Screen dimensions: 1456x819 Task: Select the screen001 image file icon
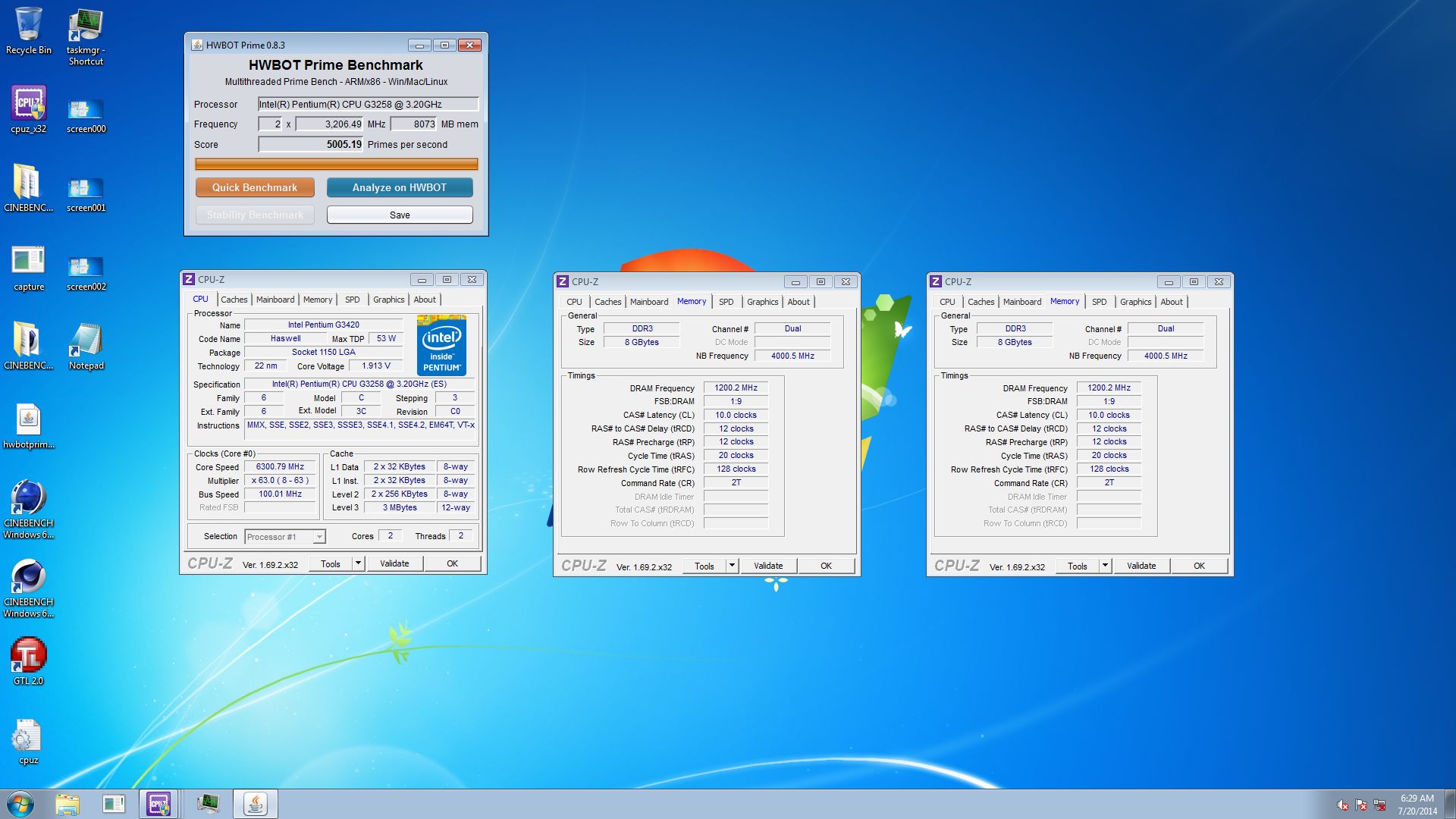[86, 195]
